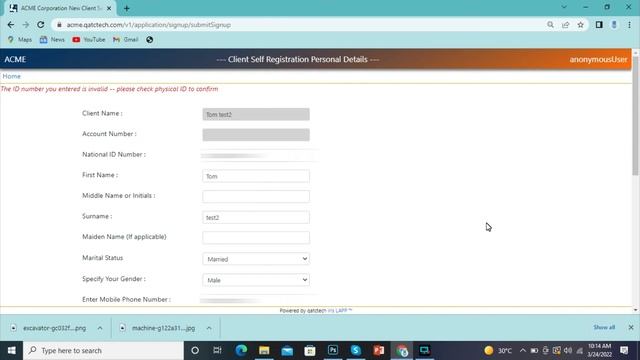Open the volume tray icon

[x=568, y=351]
